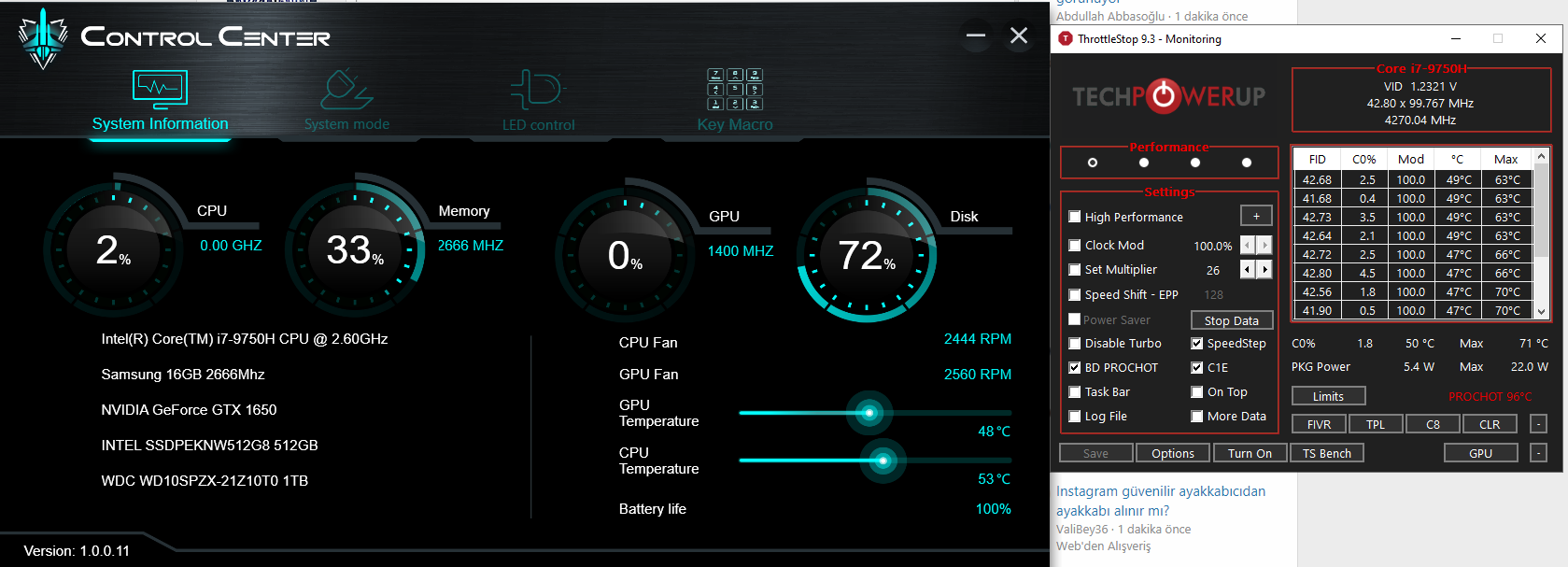The width and height of the screenshot is (1568, 567).
Task: Enable Speed Shift - EPP checkbox
Action: pyautogui.click(x=1075, y=294)
